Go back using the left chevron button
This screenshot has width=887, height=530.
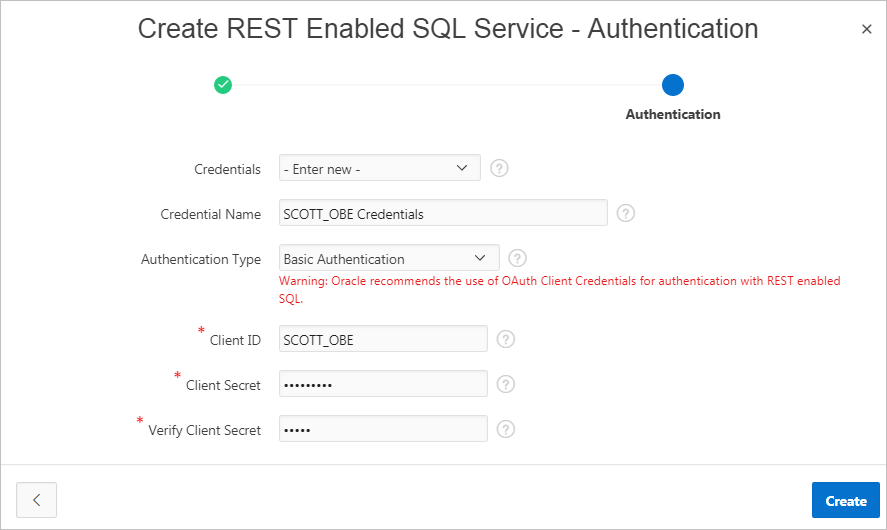point(36,500)
